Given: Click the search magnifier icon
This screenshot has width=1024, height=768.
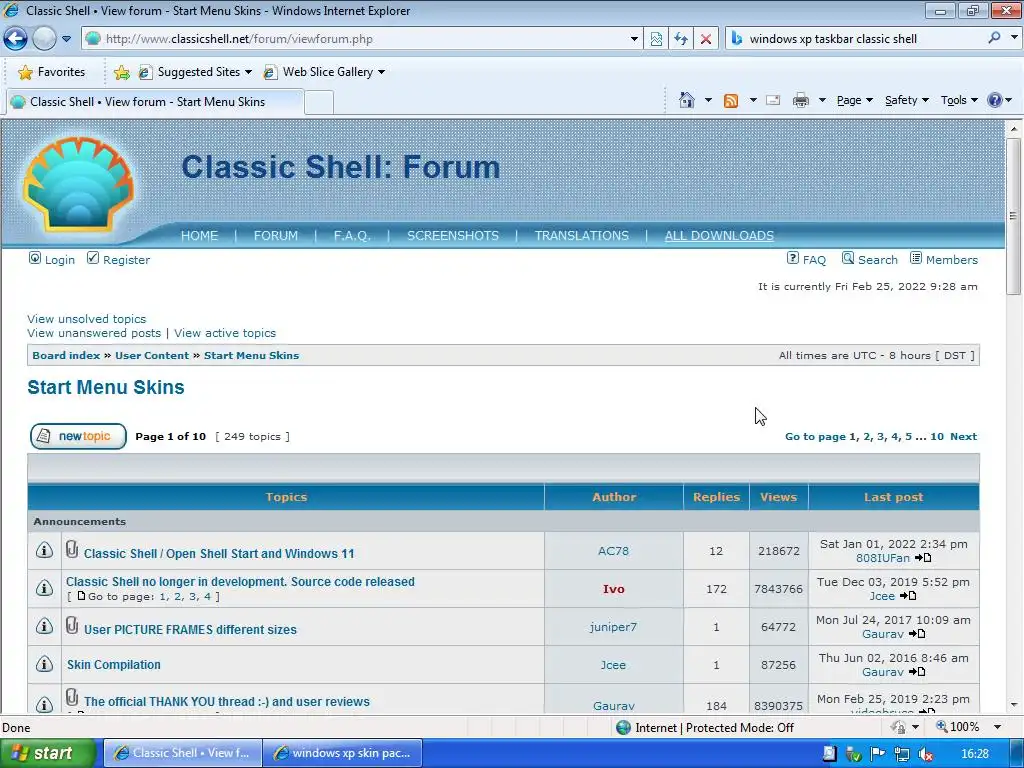Looking at the screenshot, I should click(994, 39).
